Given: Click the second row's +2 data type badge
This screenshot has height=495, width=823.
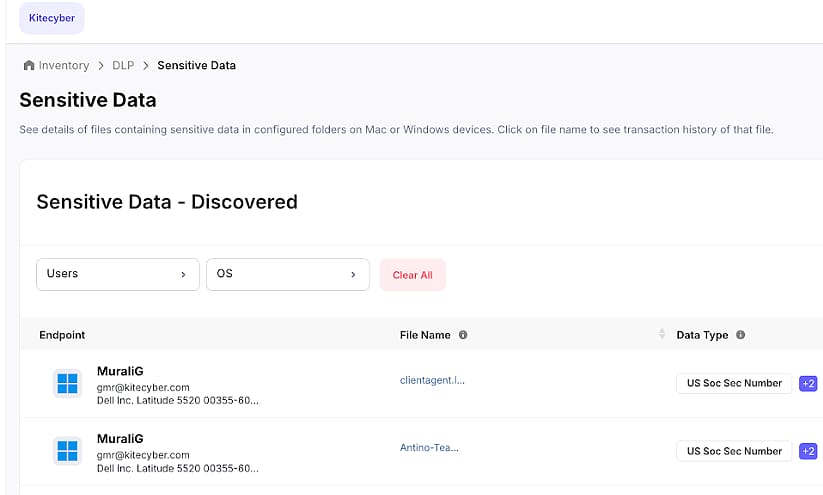Looking at the screenshot, I should [808, 451].
